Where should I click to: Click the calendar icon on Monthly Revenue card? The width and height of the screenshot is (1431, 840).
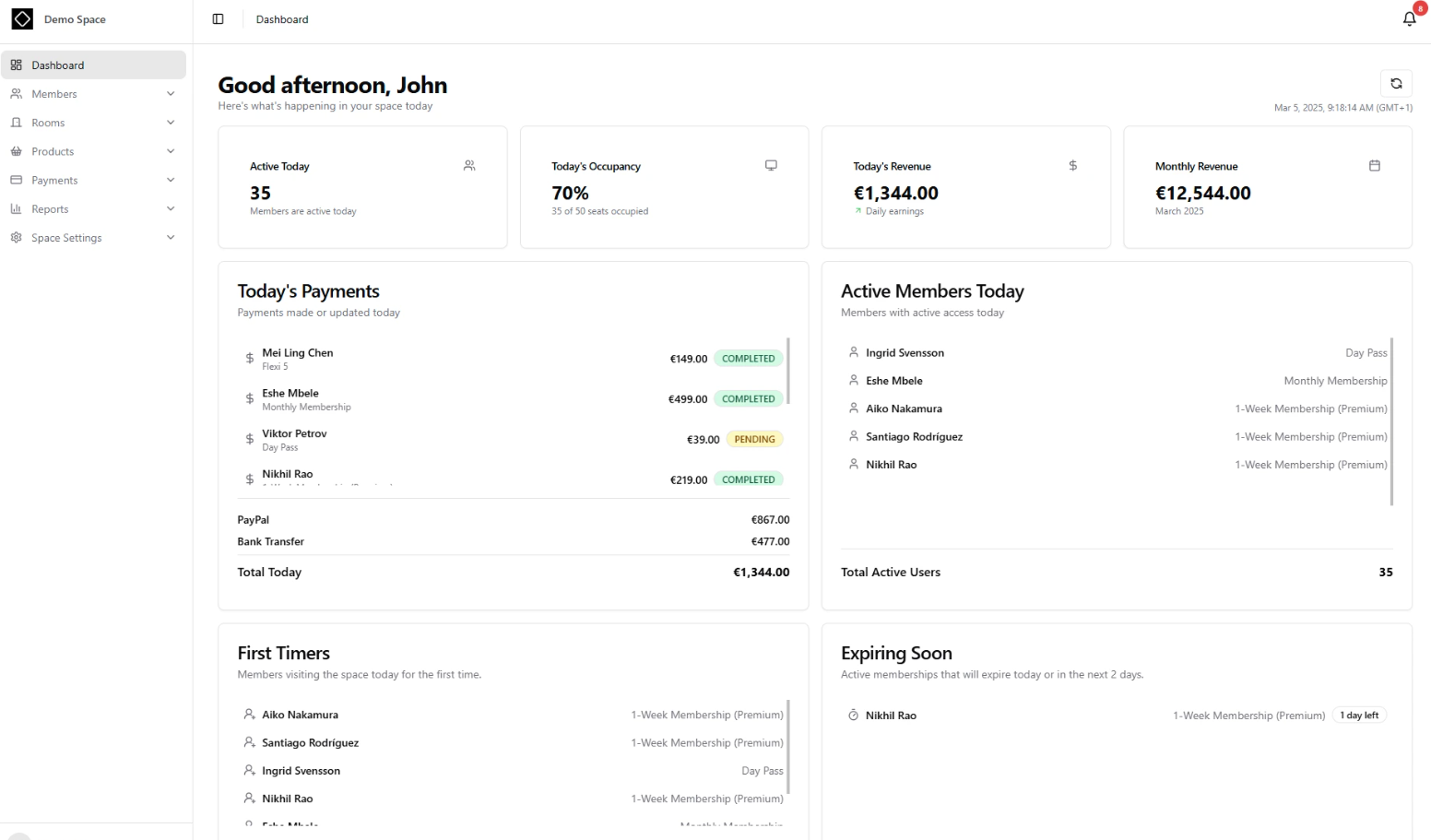tap(1375, 165)
